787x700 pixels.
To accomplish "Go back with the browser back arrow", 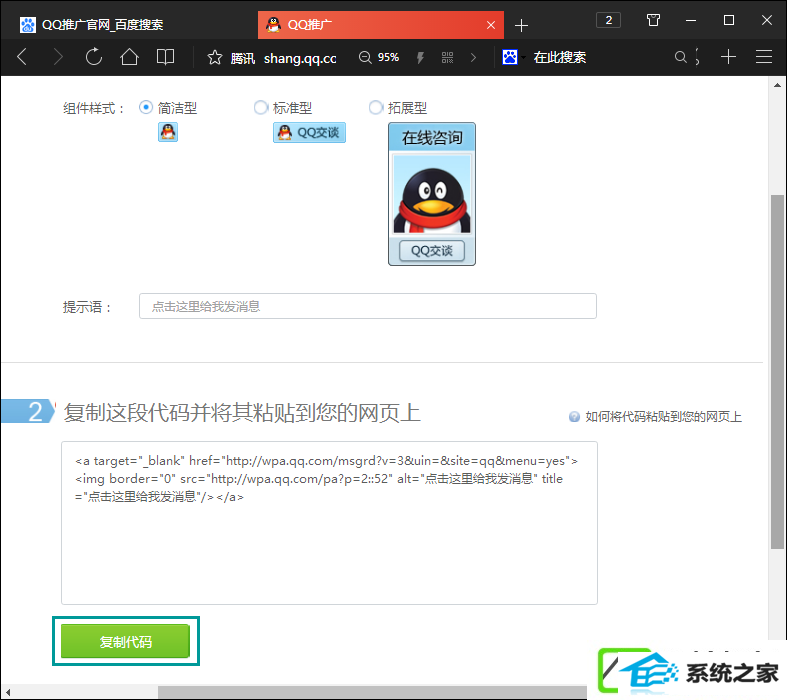I will [22, 57].
